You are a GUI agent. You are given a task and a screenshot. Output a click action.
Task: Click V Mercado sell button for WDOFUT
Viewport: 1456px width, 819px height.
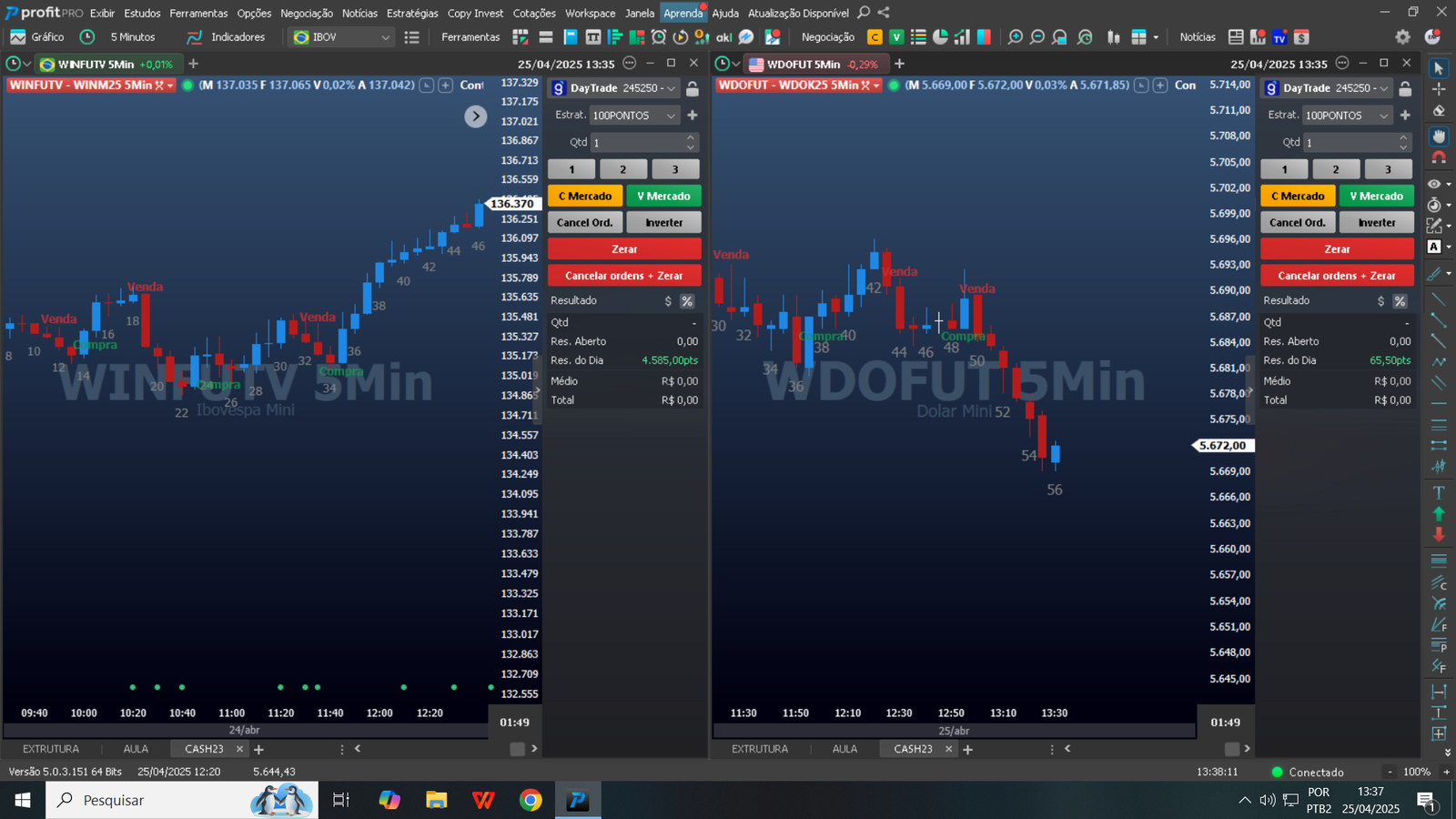point(1376,196)
